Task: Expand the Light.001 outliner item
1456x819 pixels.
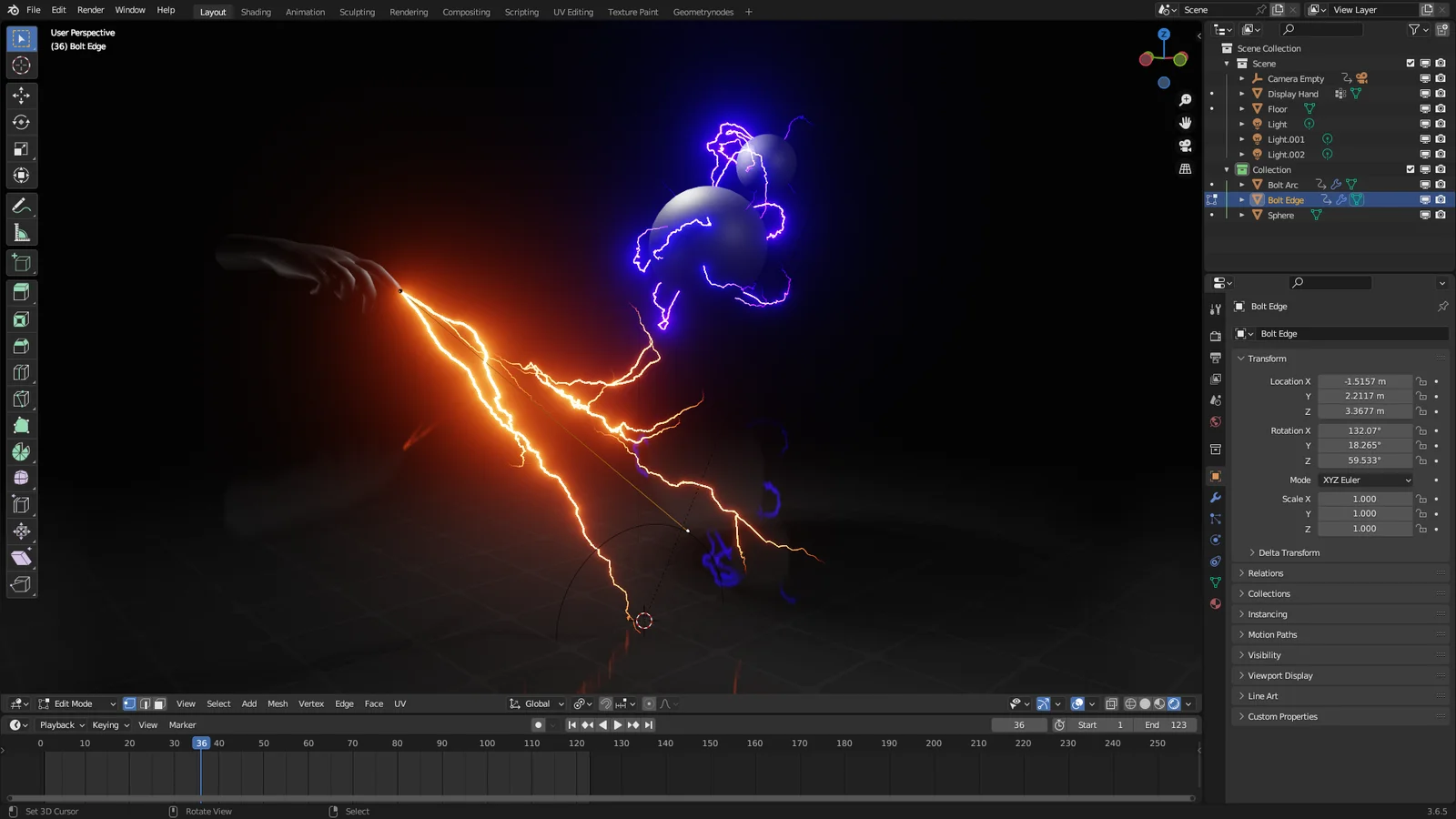Action: point(1241,139)
